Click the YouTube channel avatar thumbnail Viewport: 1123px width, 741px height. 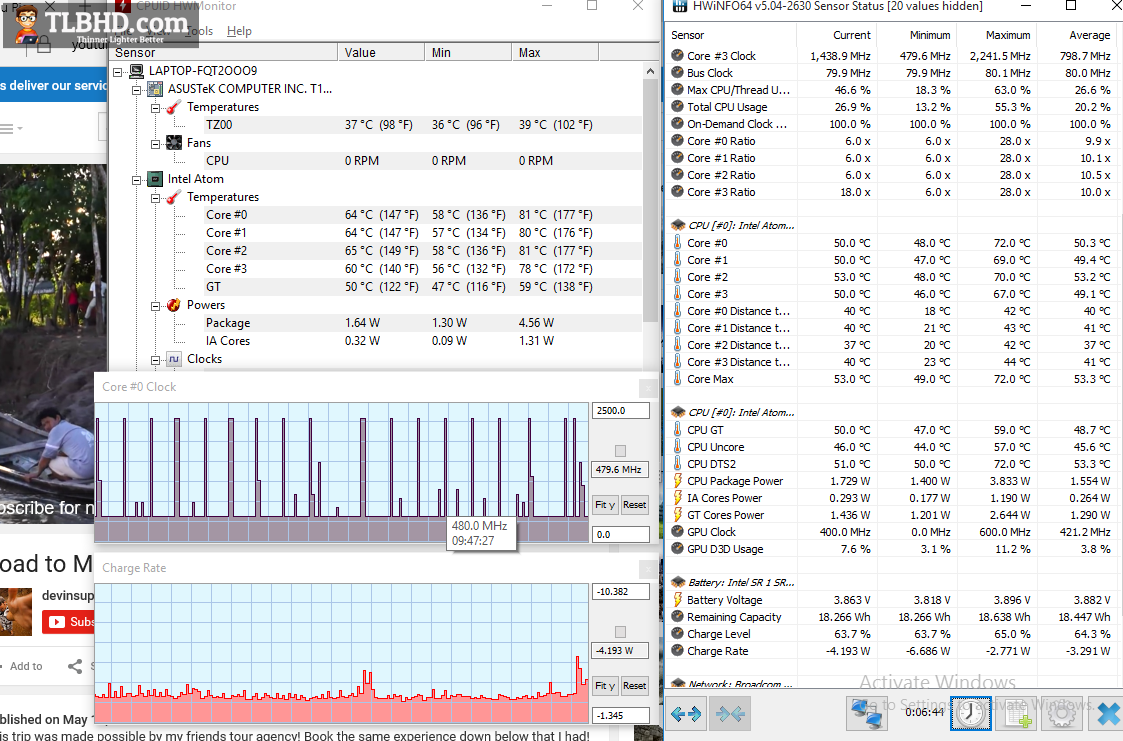(16, 611)
